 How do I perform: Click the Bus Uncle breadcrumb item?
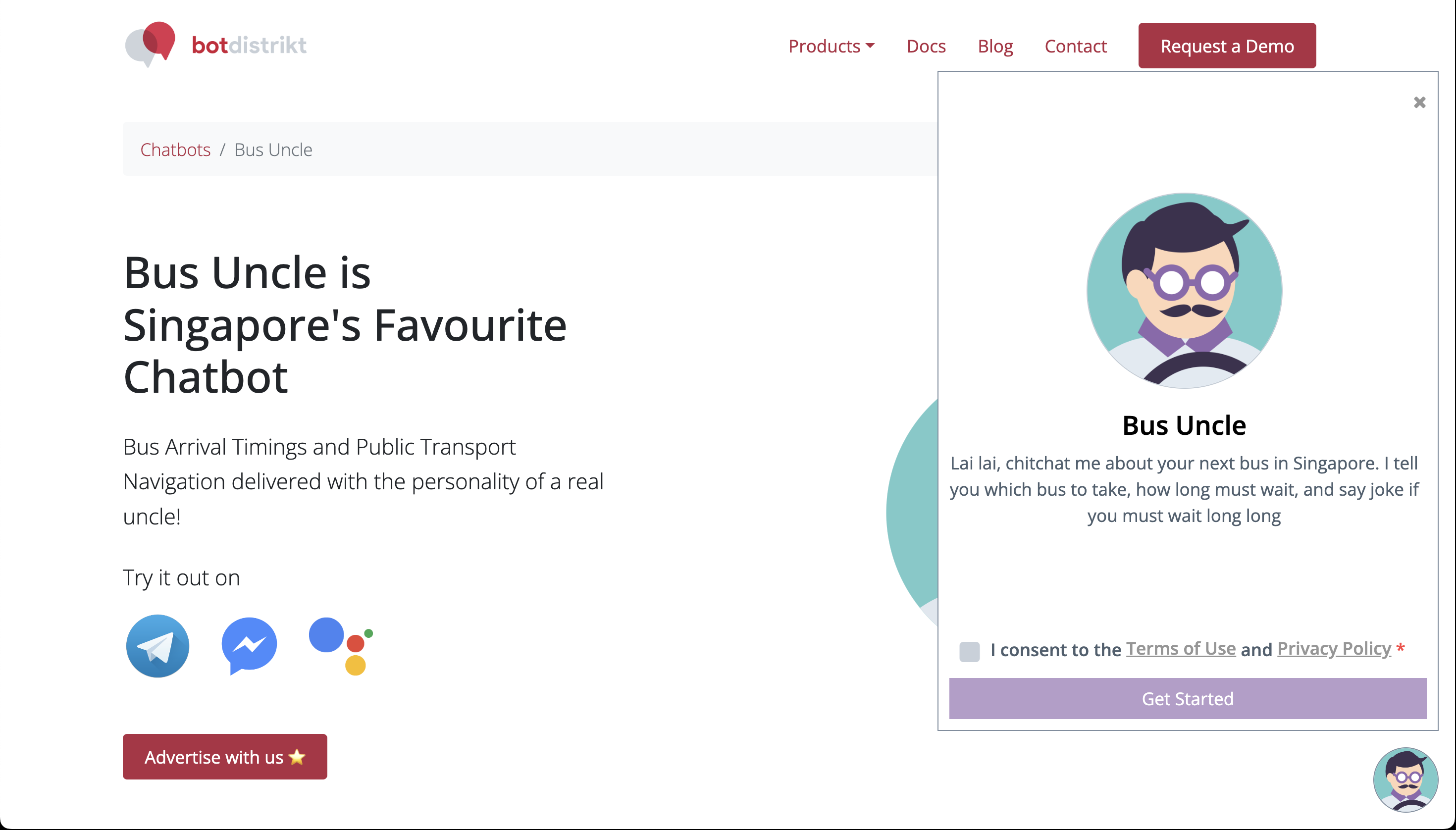coord(273,150)
